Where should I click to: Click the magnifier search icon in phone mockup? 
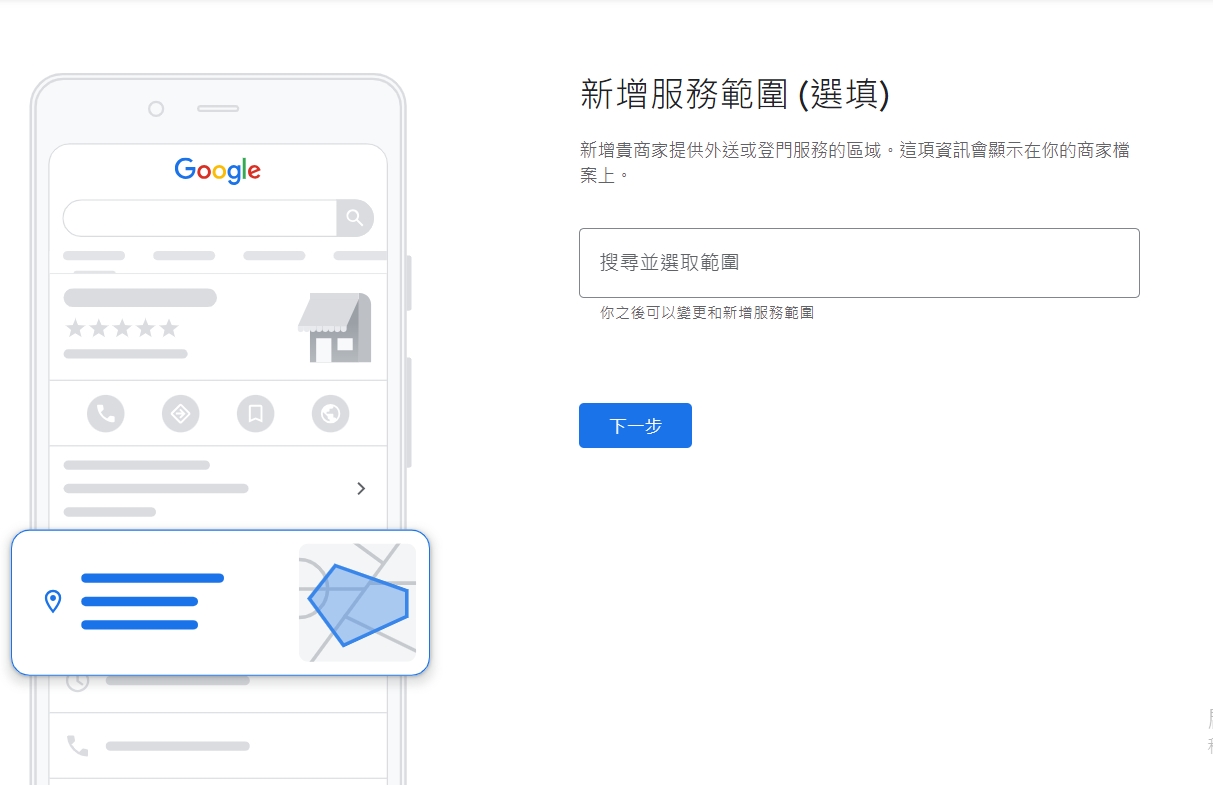pos(355,218)
